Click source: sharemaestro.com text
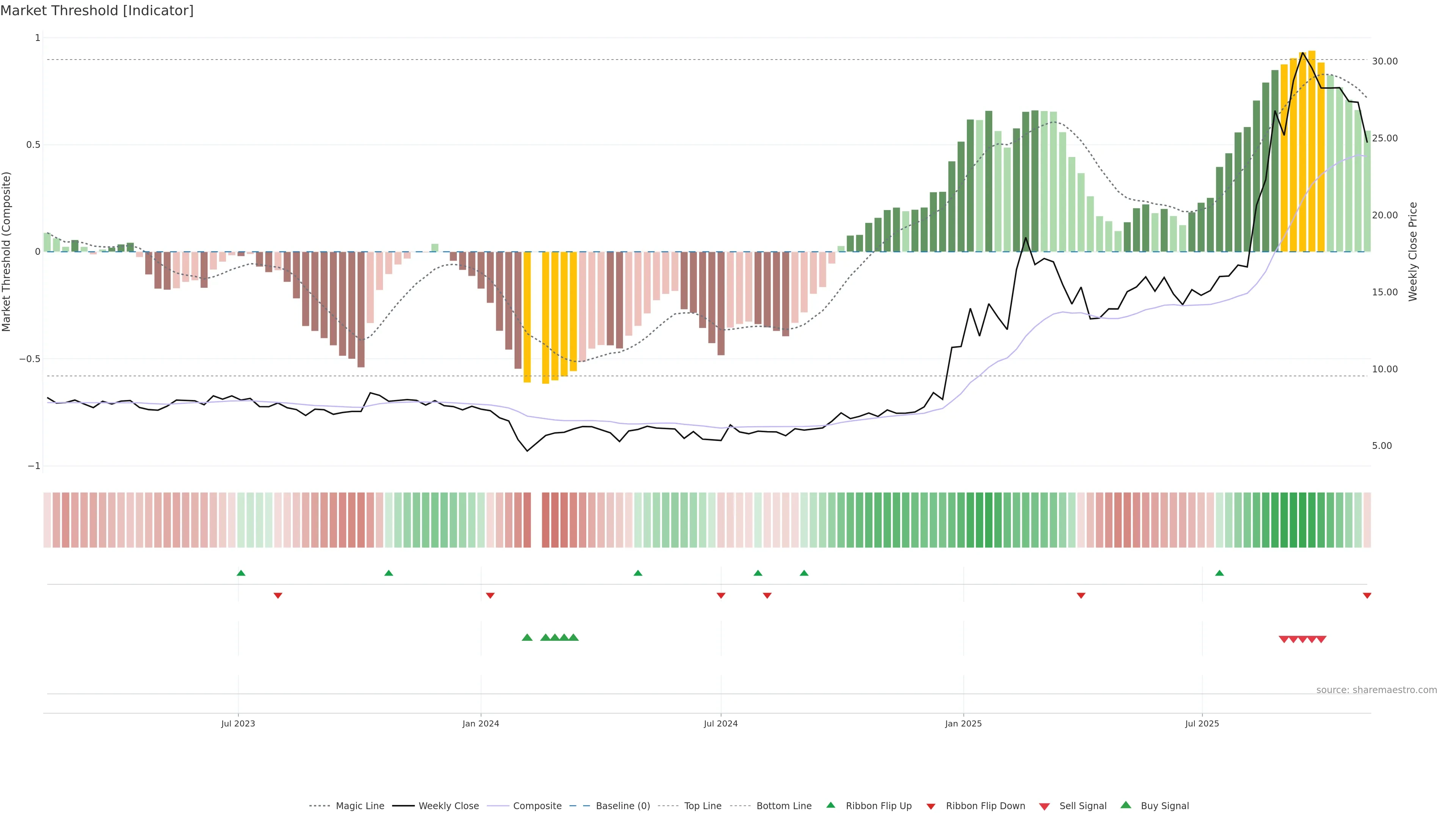 click(1376, 690)
